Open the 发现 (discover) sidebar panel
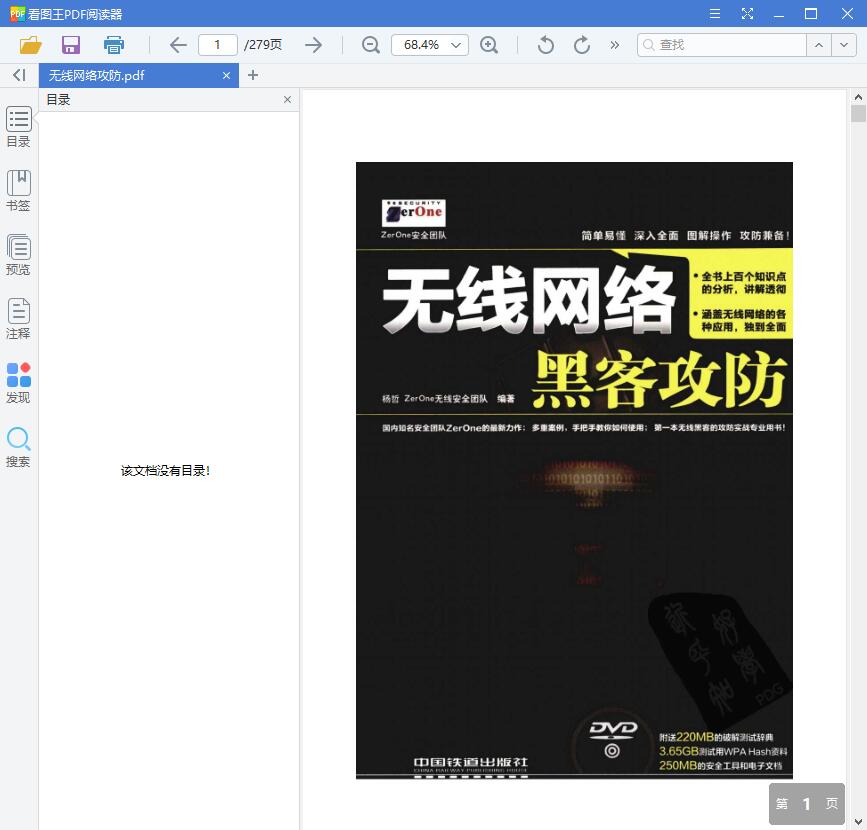The width and height of the screenshot is (867, 830). (19, 383)
